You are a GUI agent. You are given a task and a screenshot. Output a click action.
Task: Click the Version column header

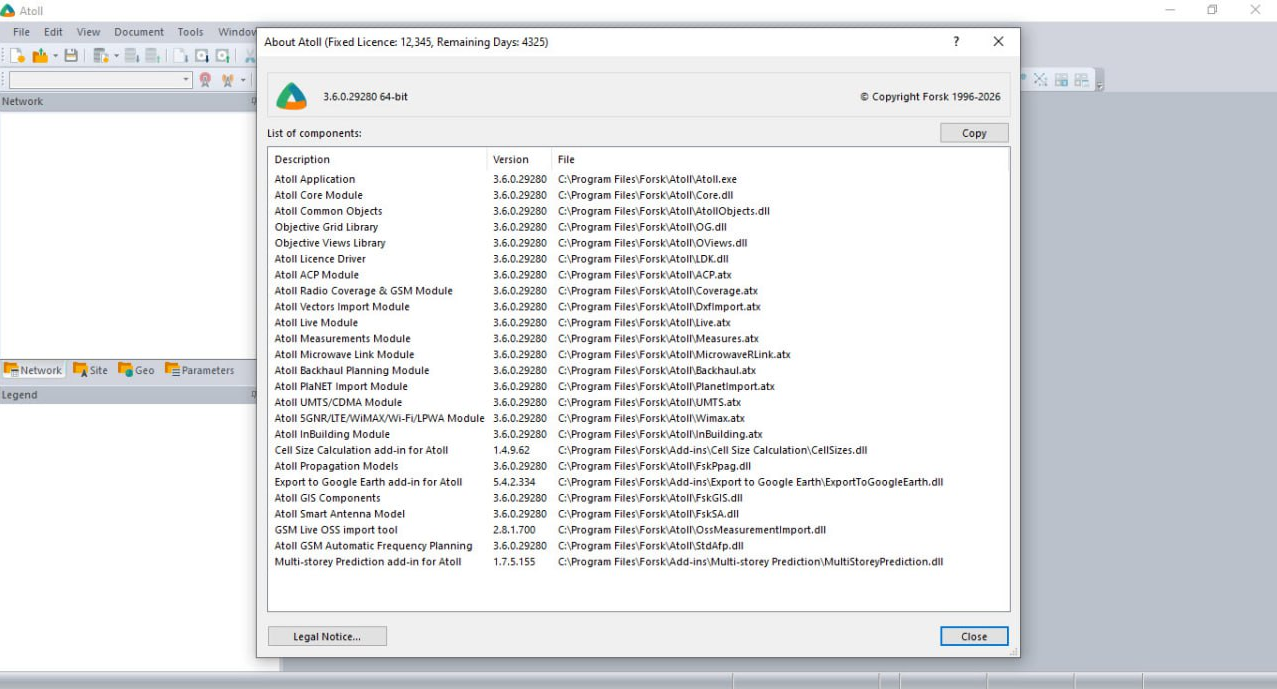point(520,159)
